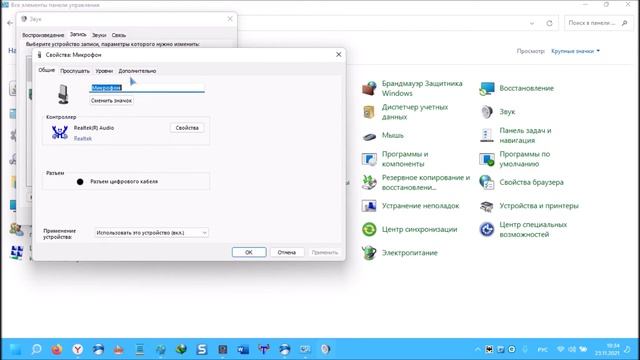Select Запись tab in Звук window
This screenshot has width=640, height=360.
coord(78,35)
